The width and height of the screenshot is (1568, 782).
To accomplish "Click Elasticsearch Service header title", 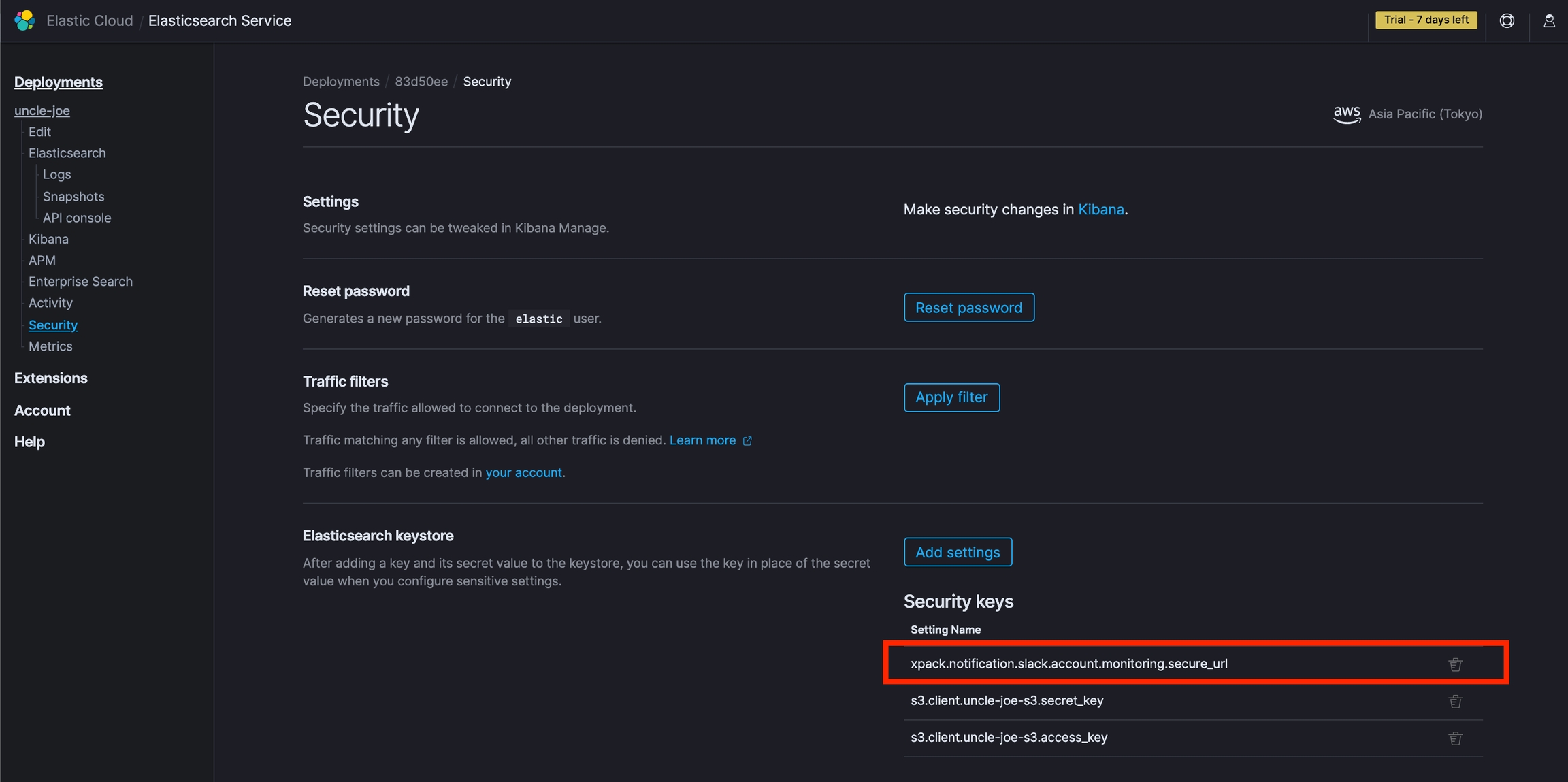I will point(220,20).
